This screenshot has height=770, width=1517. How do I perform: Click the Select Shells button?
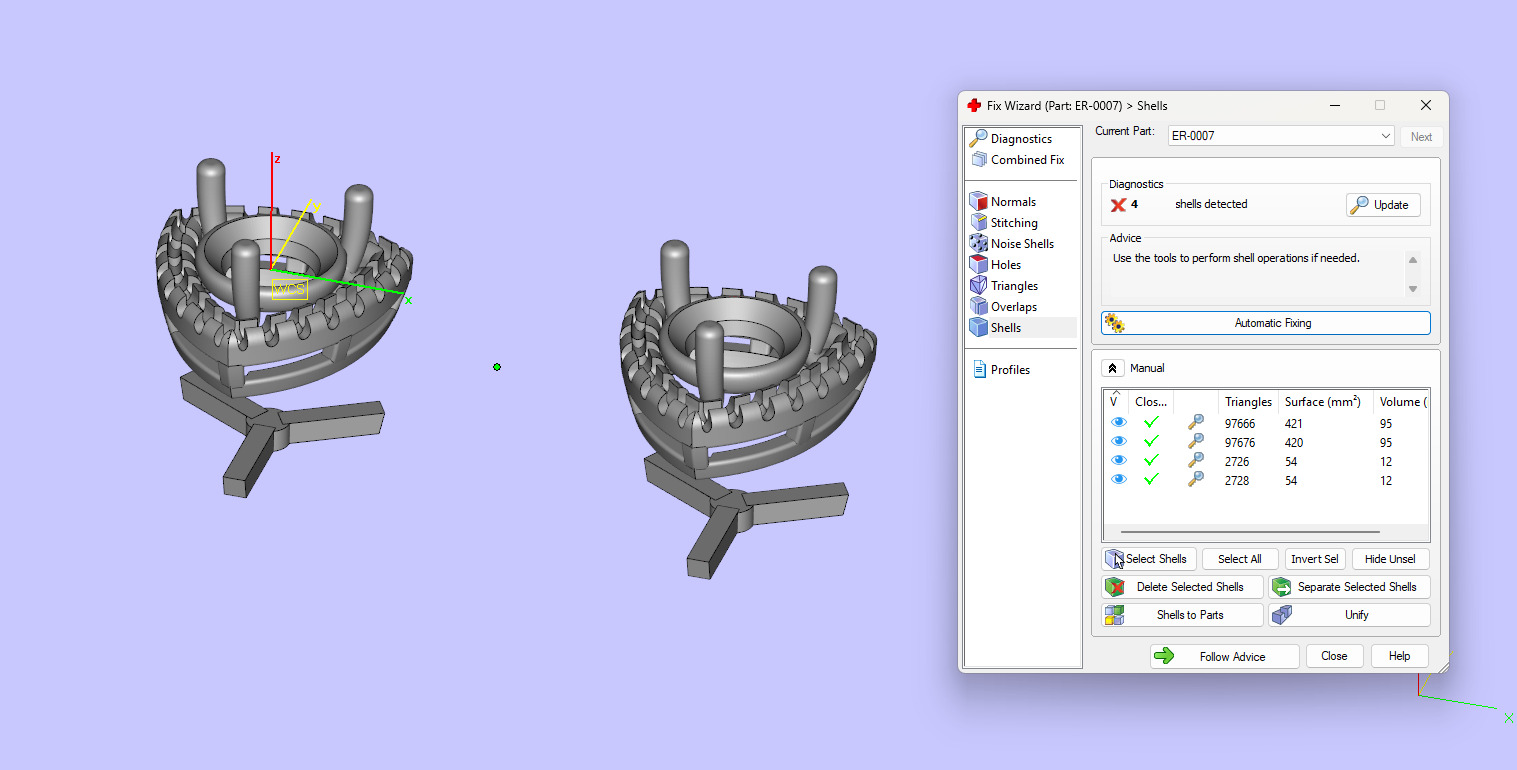coord(1149,559)
